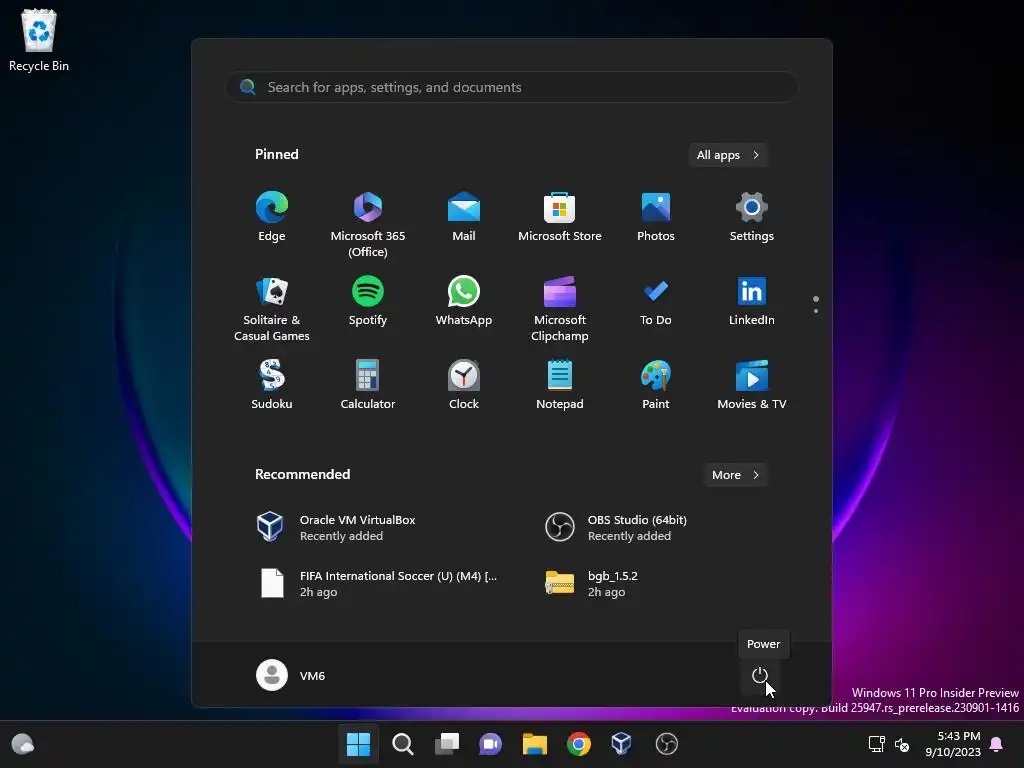Open VirtualBox from taskbar

(x=622, y=744)
